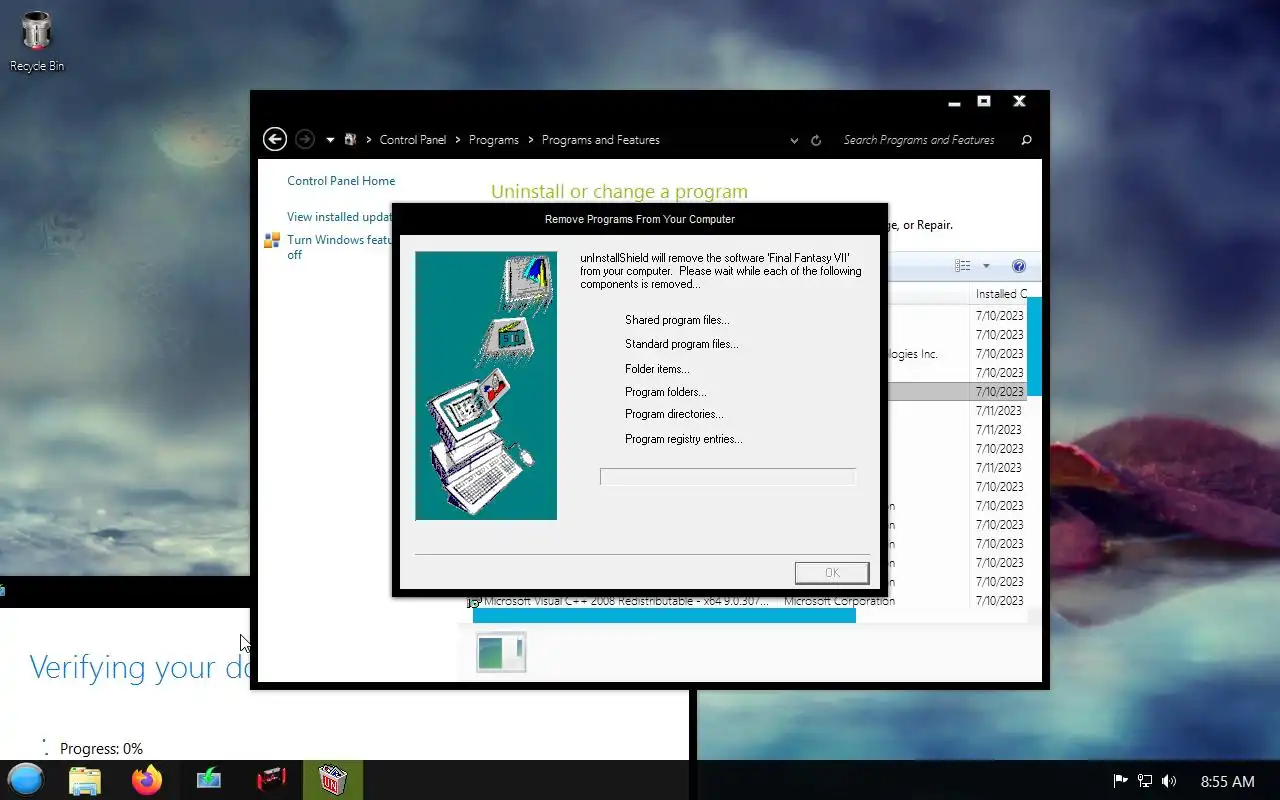The width and height of the screenshot is (1280, 800).
Task: Select Programs in the breadcrumb
Action: [x=494, y=140]
